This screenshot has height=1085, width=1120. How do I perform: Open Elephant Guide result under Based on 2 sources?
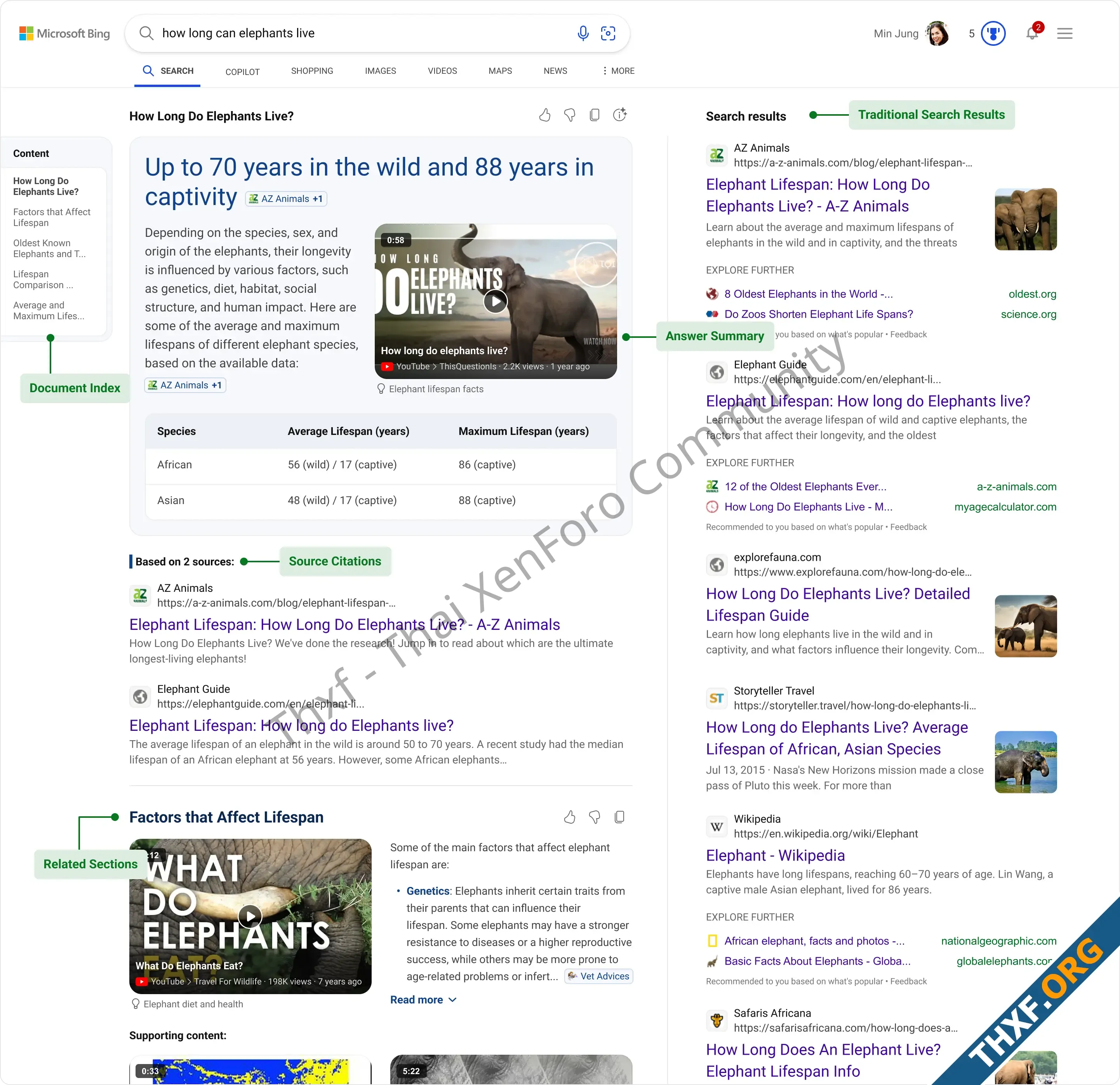[x=291, y=726]
